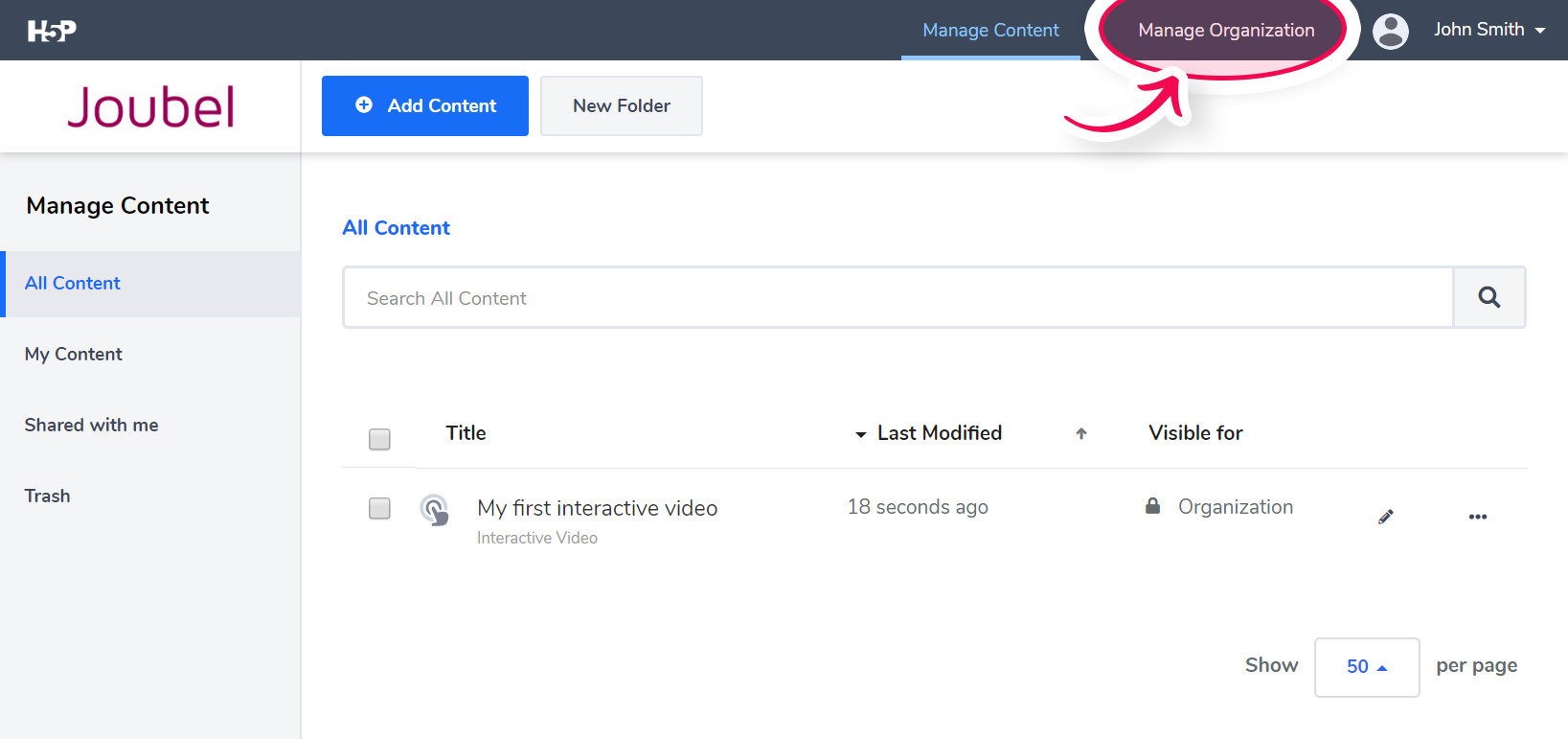Viewport: 1568px width, 739px height.
Task: Sort by Last Modified column header
Action: [939, 433]
